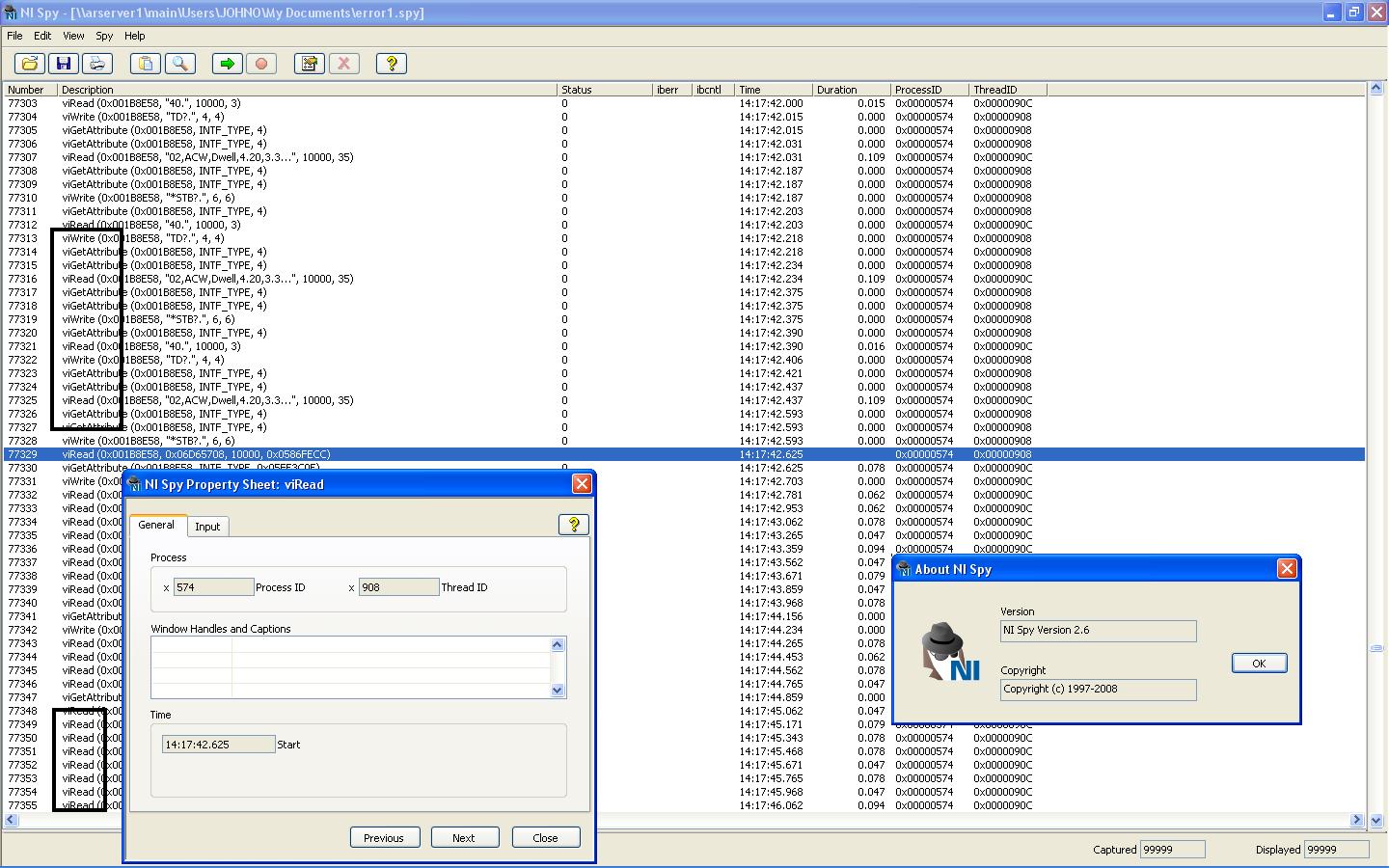Image resolution: width=1389 pixels, height=868 pixels.
Task: Click OK in About NI Spy dialog
Action: (x=1259, y=664)
